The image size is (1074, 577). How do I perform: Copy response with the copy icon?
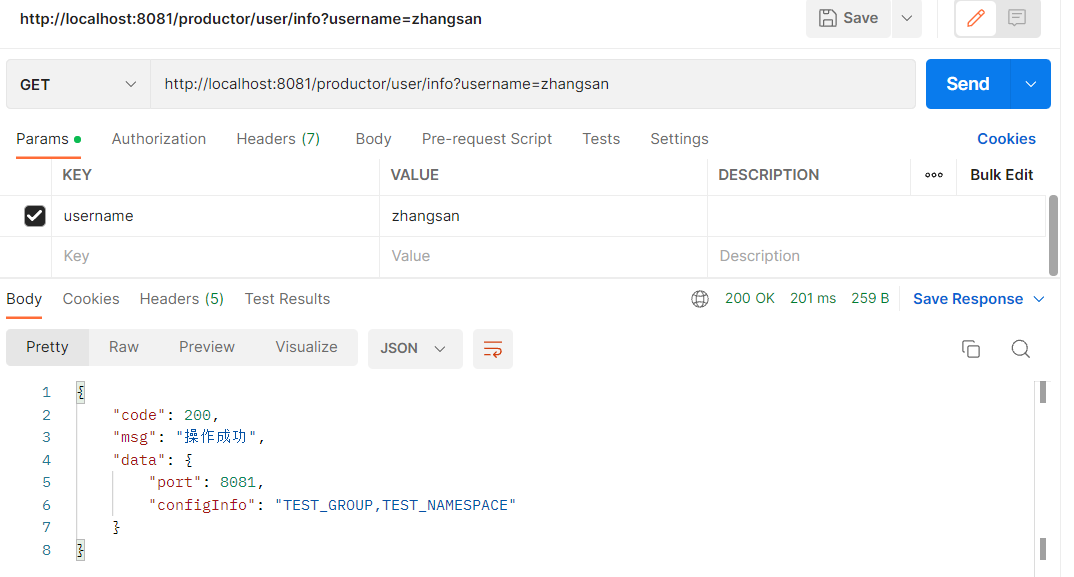970,349
